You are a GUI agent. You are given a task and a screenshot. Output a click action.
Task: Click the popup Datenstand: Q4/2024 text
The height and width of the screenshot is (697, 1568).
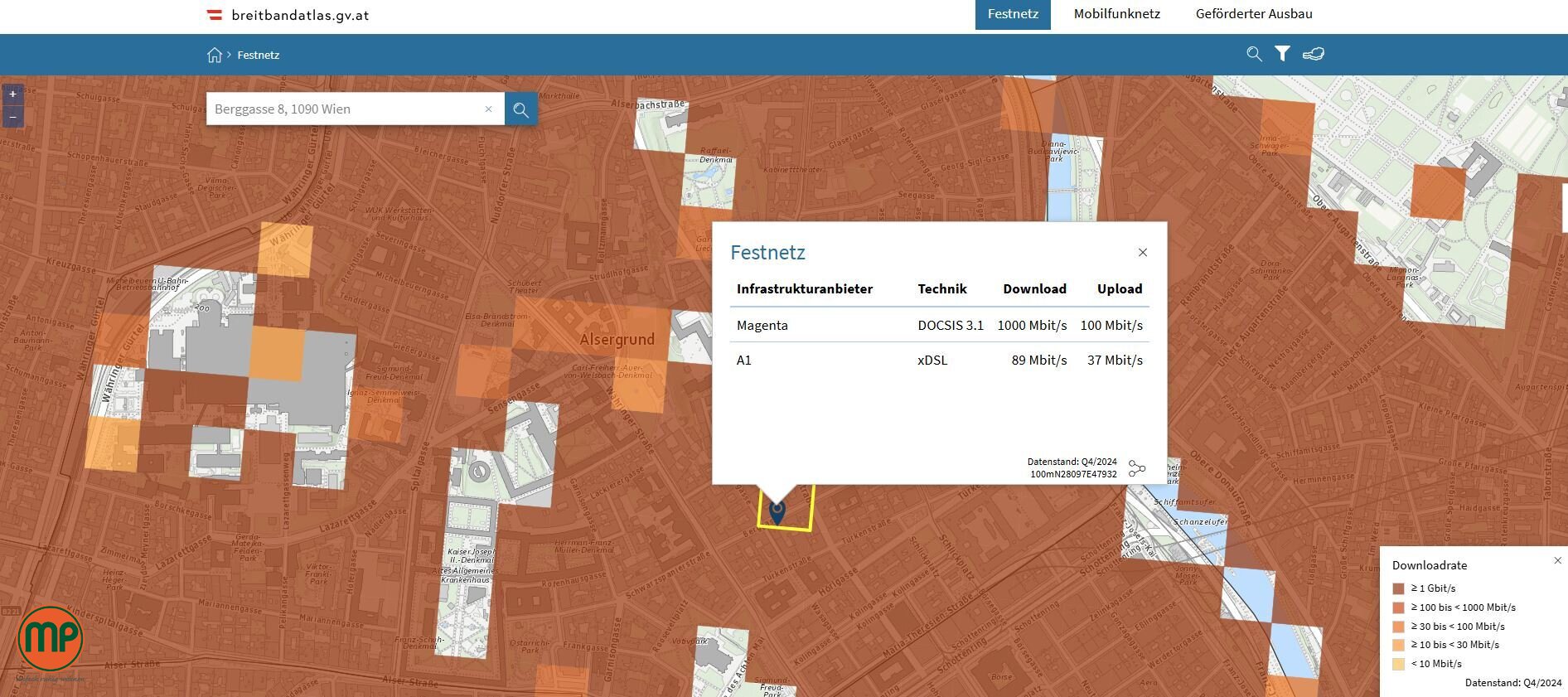pos(1072,462)
